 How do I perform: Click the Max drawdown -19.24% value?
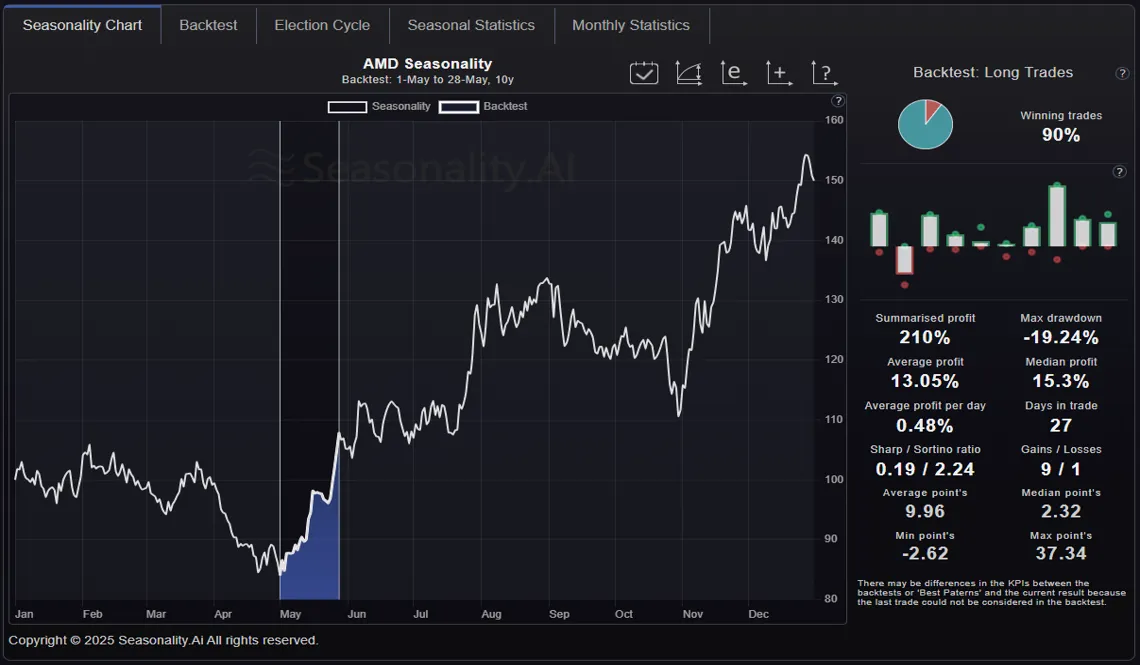pos(1061,337)
